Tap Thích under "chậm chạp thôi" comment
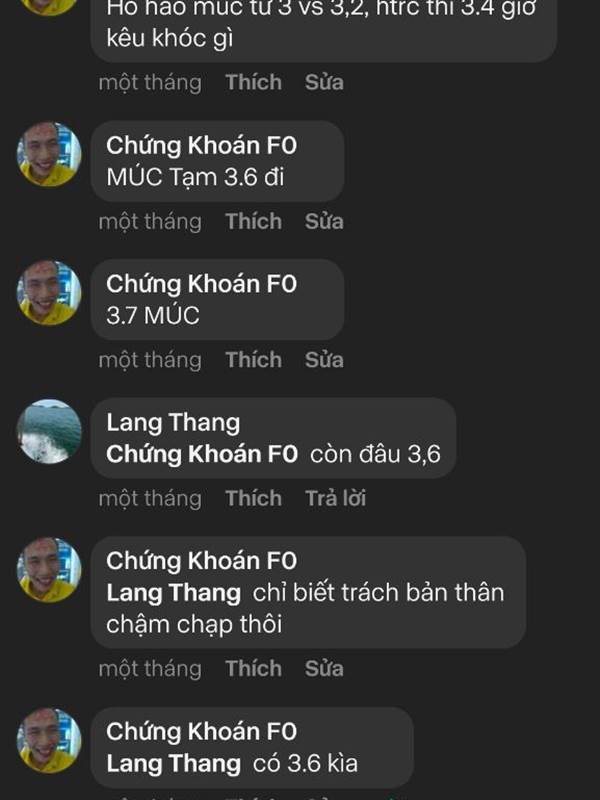The height and width of the screenshot is (800, 600). tap(254, 668)
